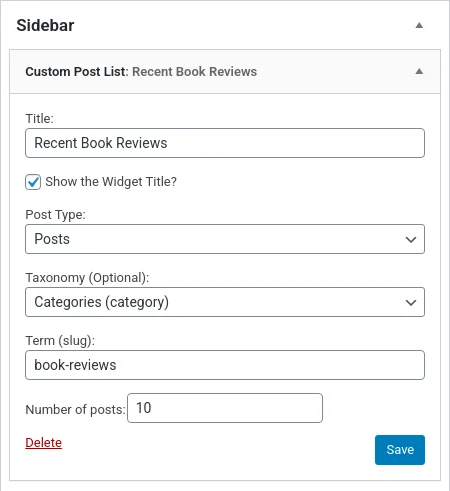Click the Number of posts field
Viewport: 450px width, 491px height.
pos(225,408)
